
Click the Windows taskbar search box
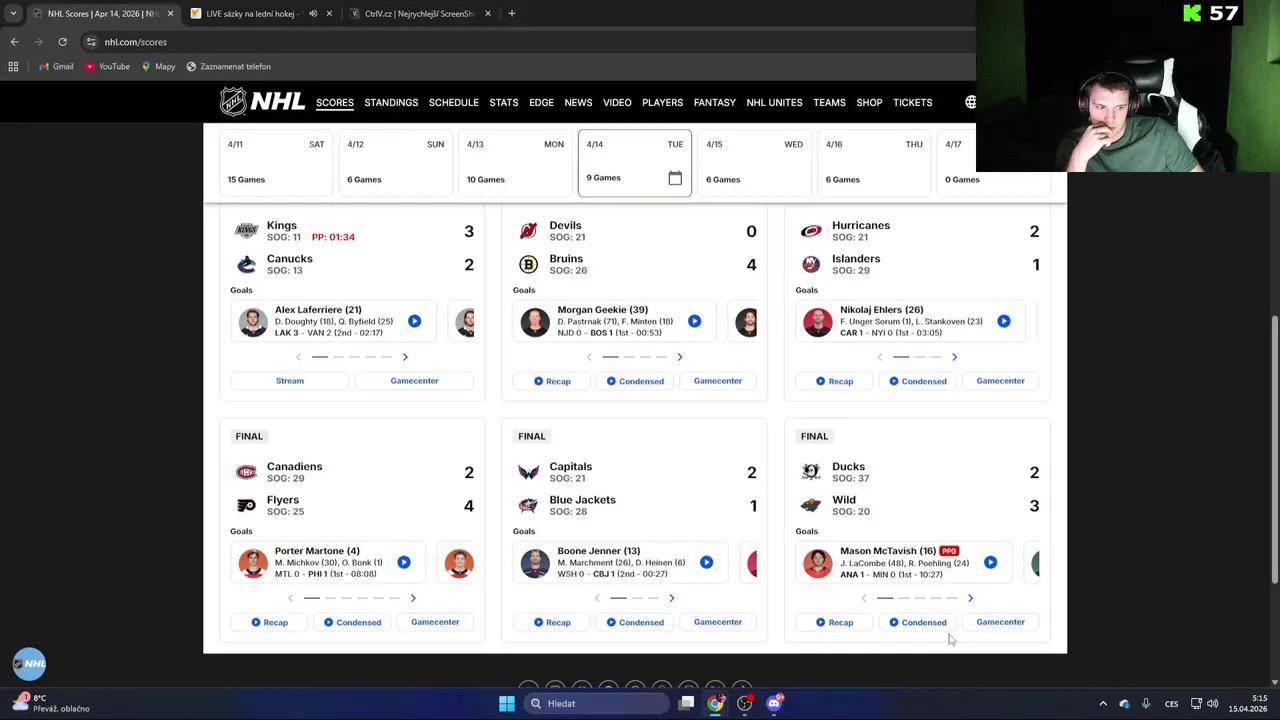click(x=597, y=703)
